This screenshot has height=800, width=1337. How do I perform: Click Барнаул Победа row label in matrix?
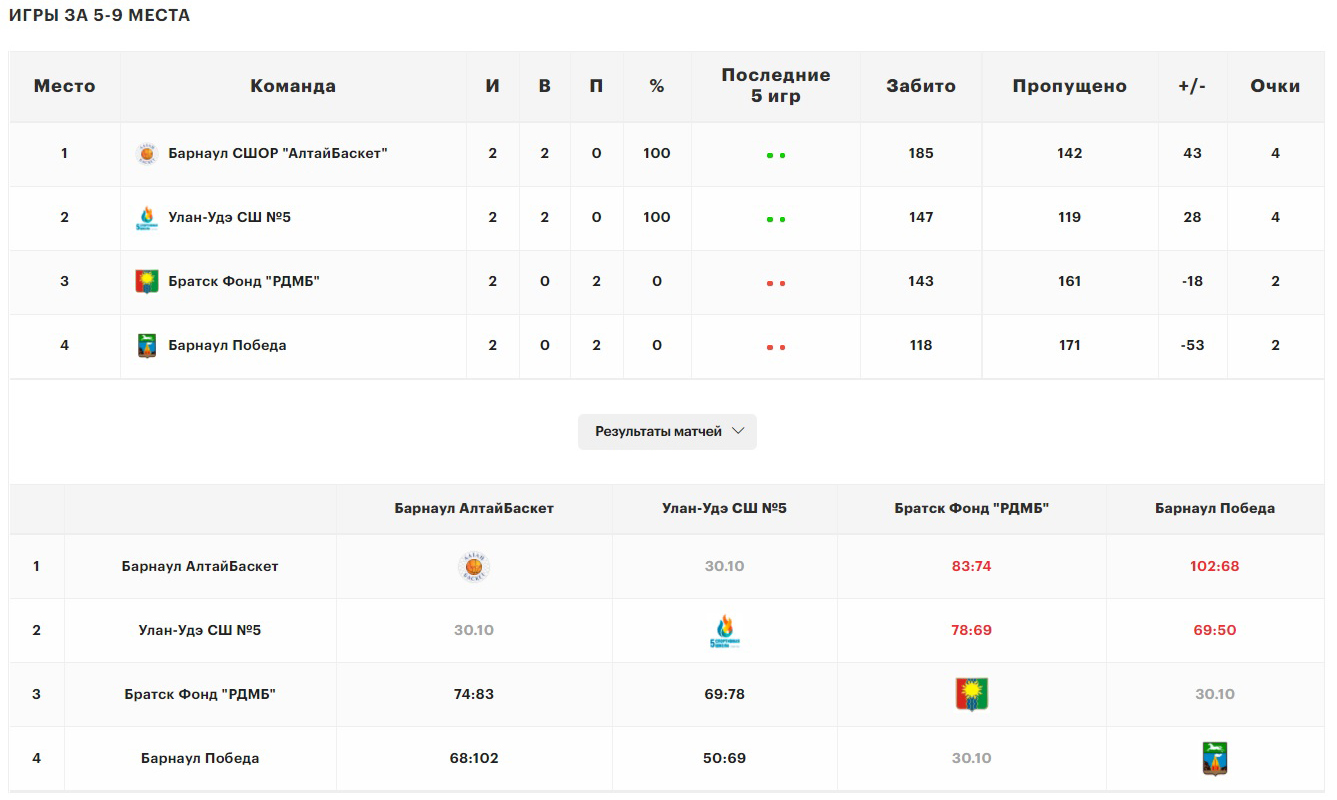pyautogui.click(x=200, y=758)
